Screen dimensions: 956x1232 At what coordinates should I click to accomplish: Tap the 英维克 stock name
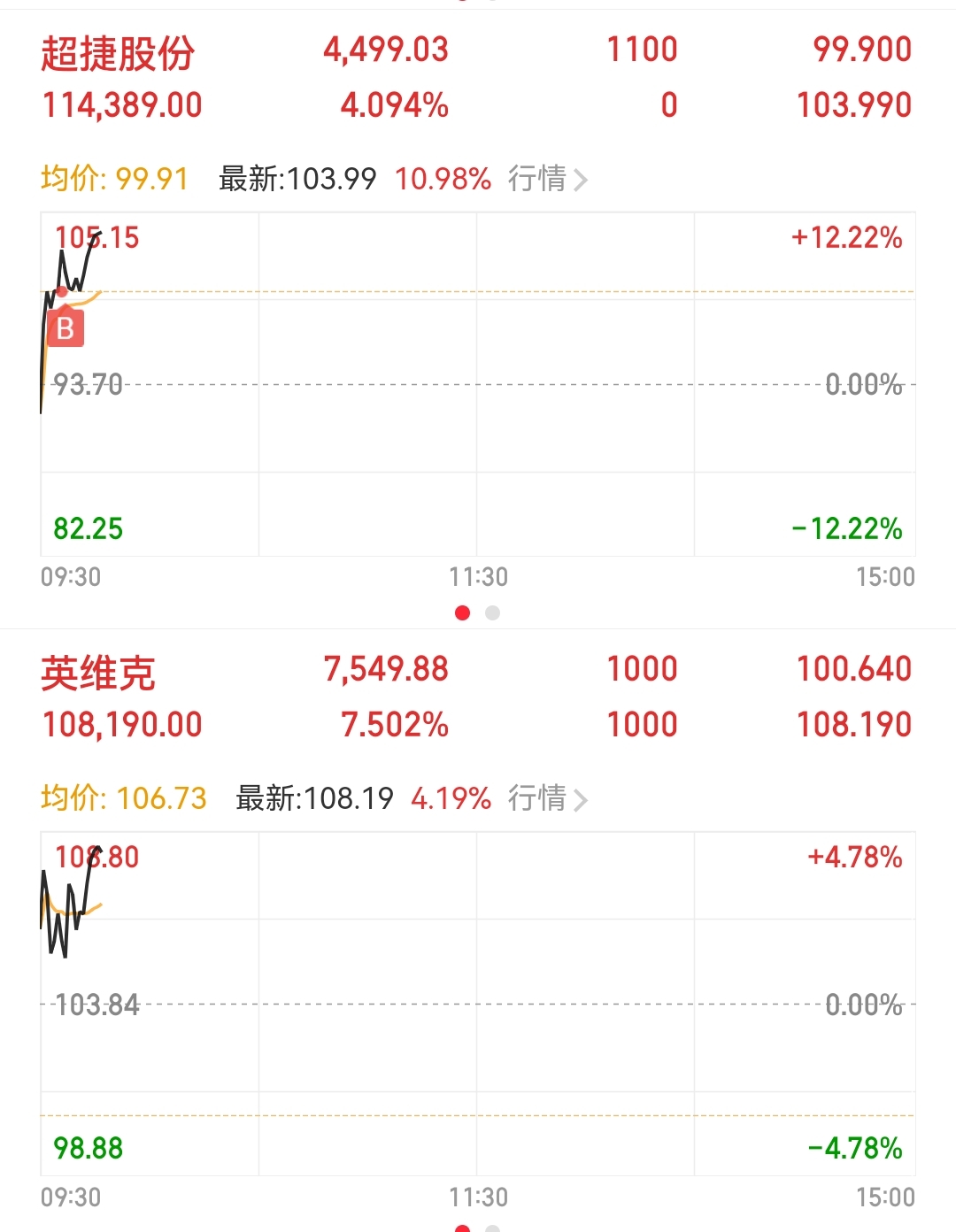(98, 674)
